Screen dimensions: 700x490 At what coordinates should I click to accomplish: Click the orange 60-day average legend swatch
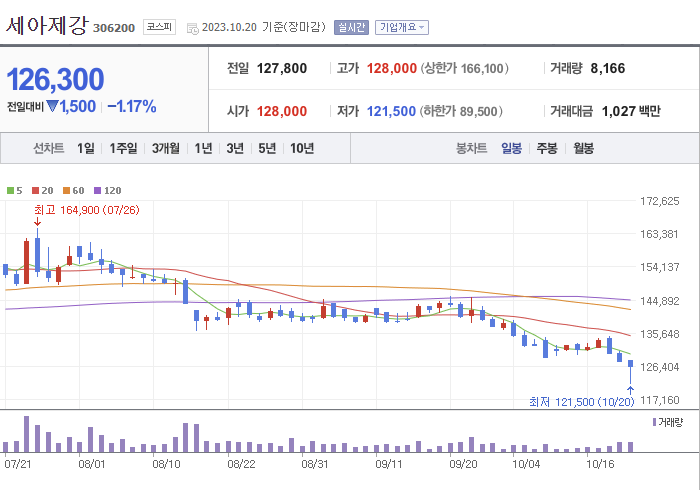point(67,191)
